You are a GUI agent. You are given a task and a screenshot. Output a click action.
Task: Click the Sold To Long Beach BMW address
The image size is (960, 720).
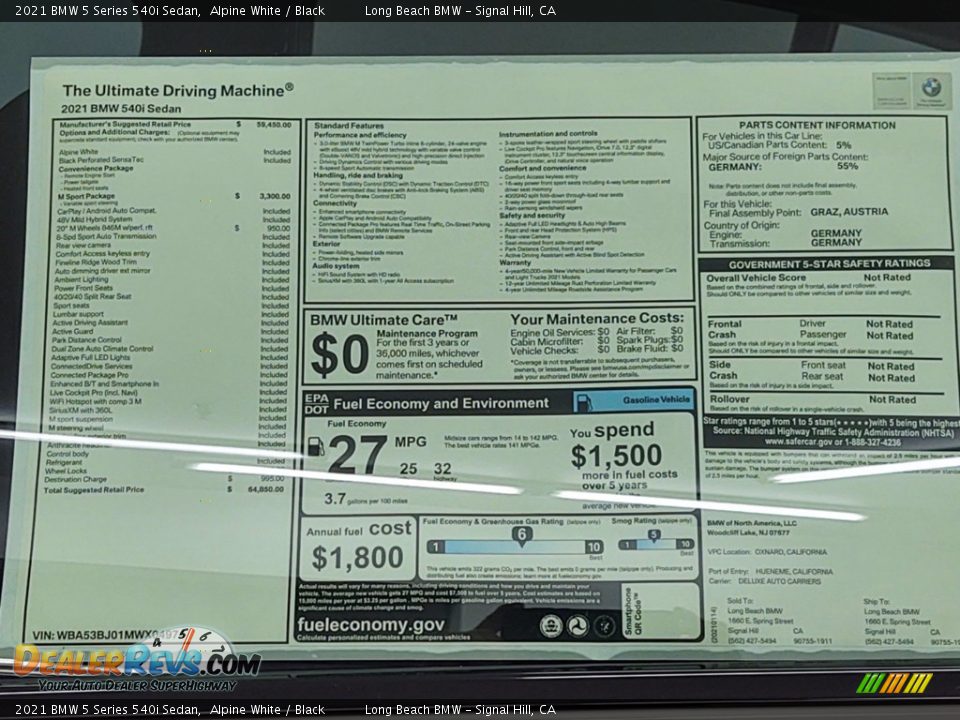click(779, 621)
